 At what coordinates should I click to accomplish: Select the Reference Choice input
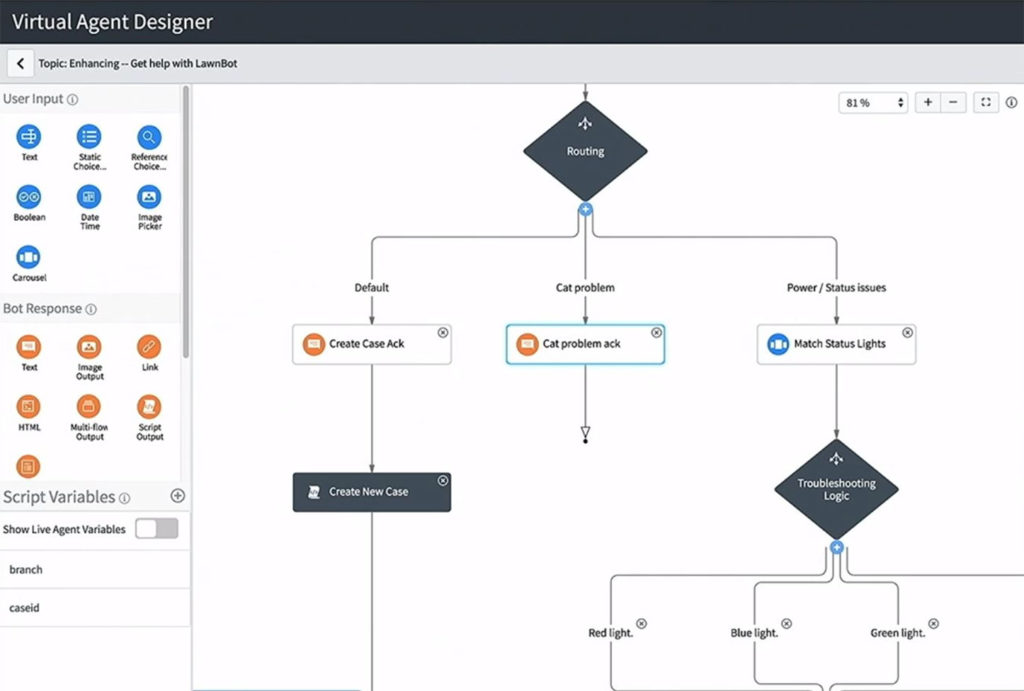pos(148,138)
